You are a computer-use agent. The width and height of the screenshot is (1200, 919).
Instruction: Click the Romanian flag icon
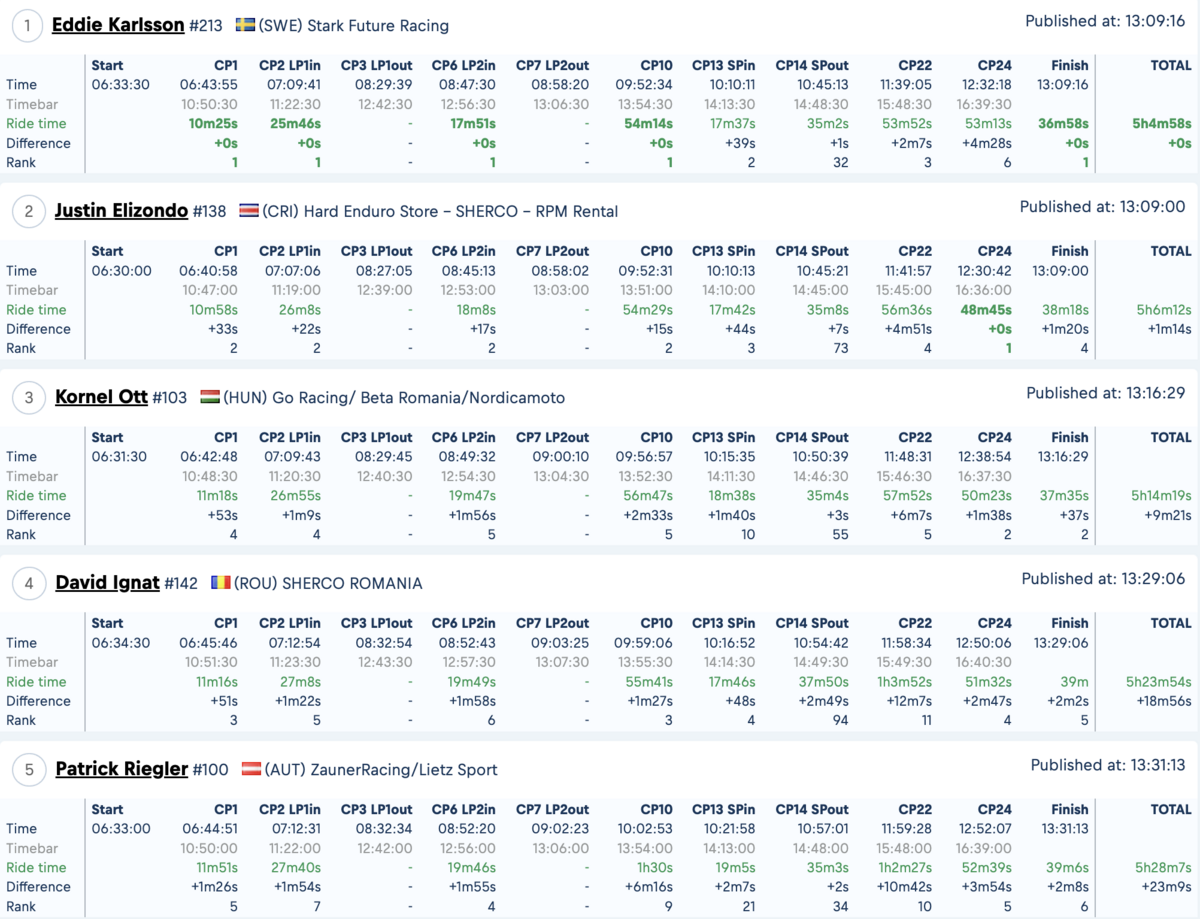point(221,583)
